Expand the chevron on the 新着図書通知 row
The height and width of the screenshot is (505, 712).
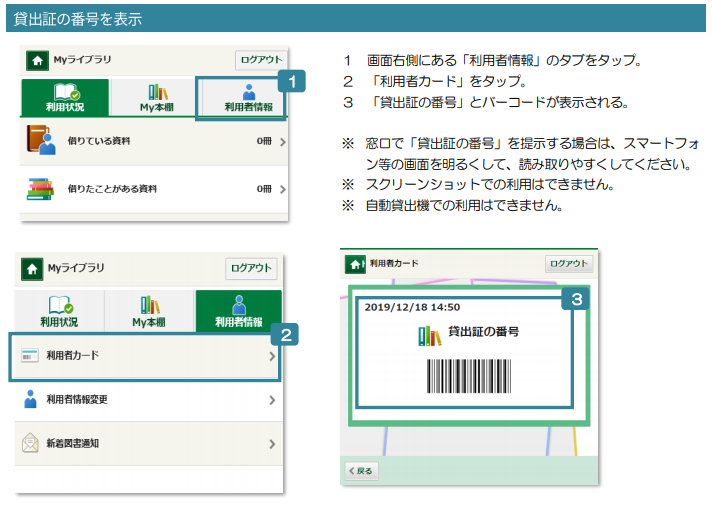272,444
